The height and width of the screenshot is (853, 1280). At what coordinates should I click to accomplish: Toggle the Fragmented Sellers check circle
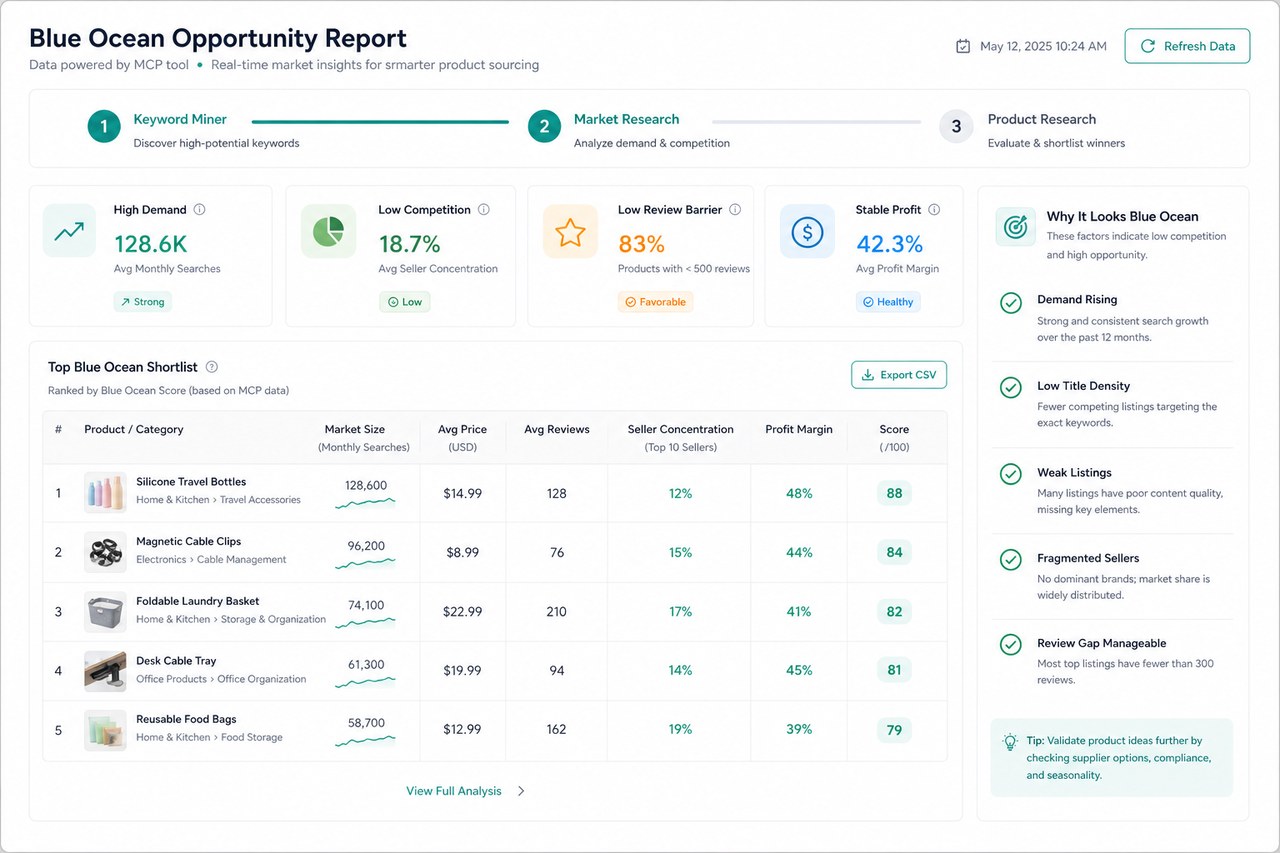coord(1011,560)
